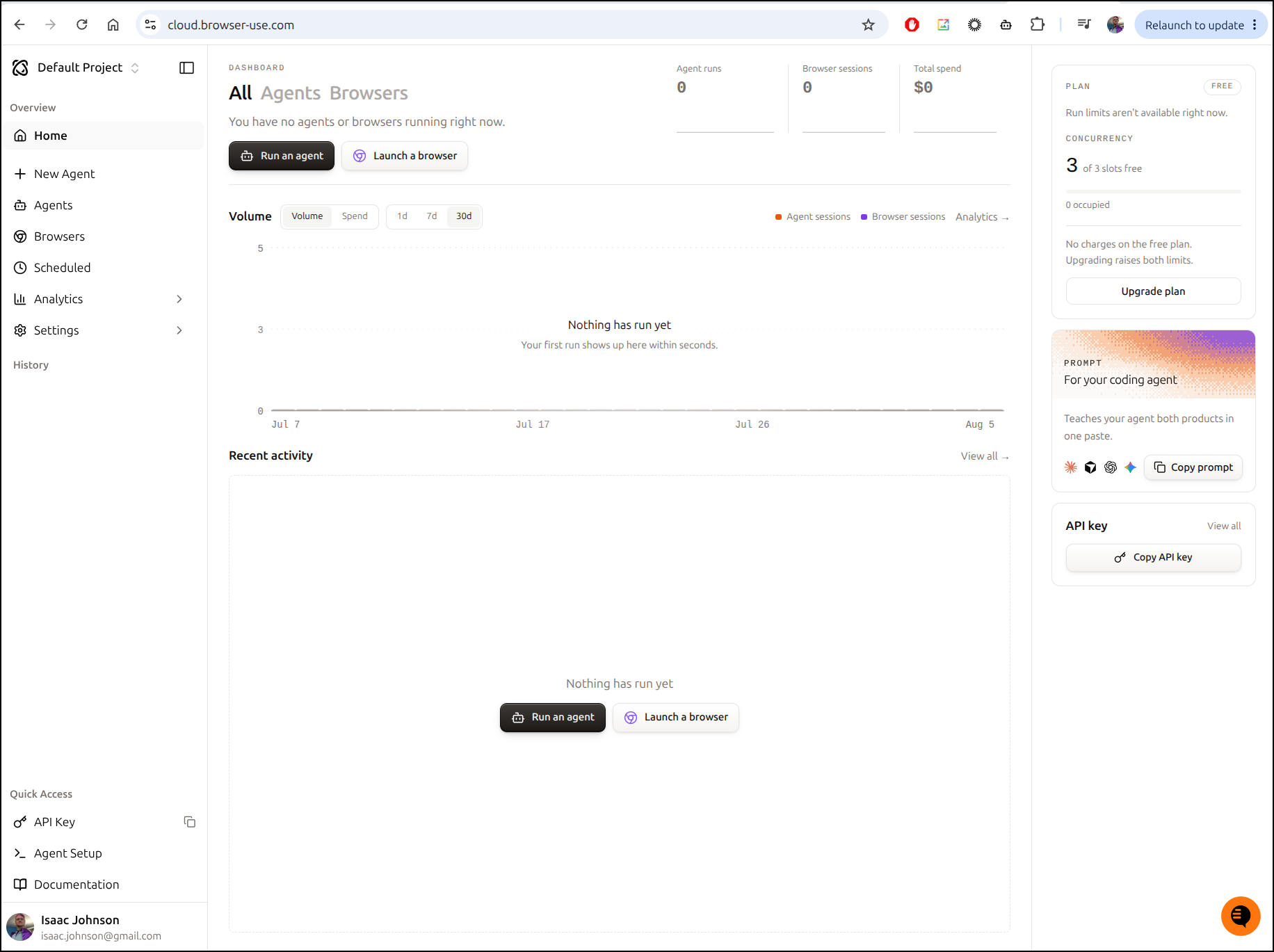Expand the Settings submenu chevron

pos(179,330)
